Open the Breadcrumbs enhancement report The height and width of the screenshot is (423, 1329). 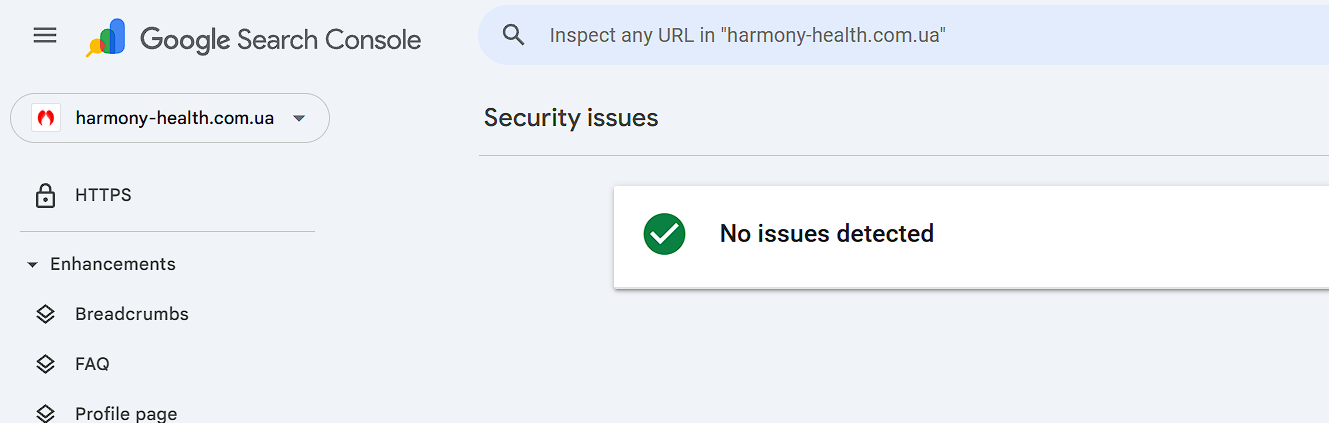tap(132, 314)
